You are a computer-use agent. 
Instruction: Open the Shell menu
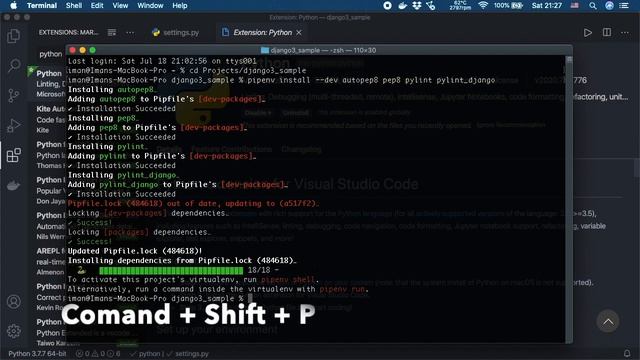click(74, 5)
